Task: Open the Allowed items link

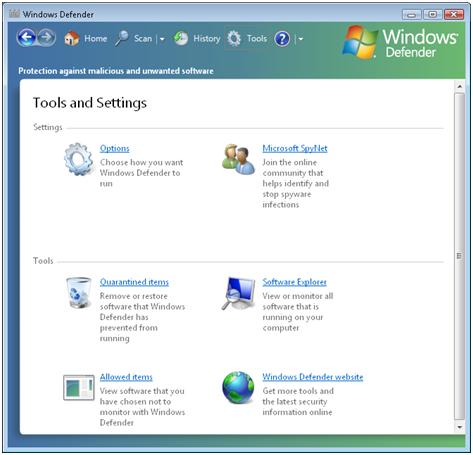Action: 126,377
